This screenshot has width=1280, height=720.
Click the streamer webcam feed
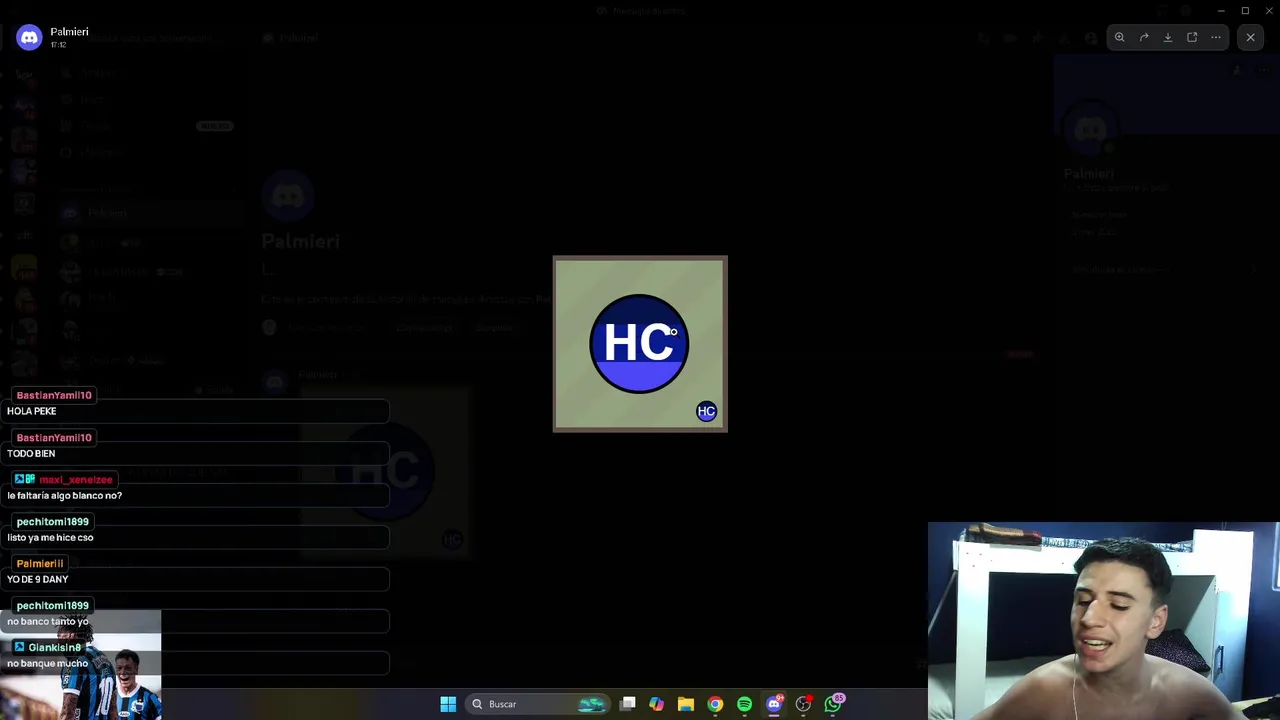coord(1104,621)
